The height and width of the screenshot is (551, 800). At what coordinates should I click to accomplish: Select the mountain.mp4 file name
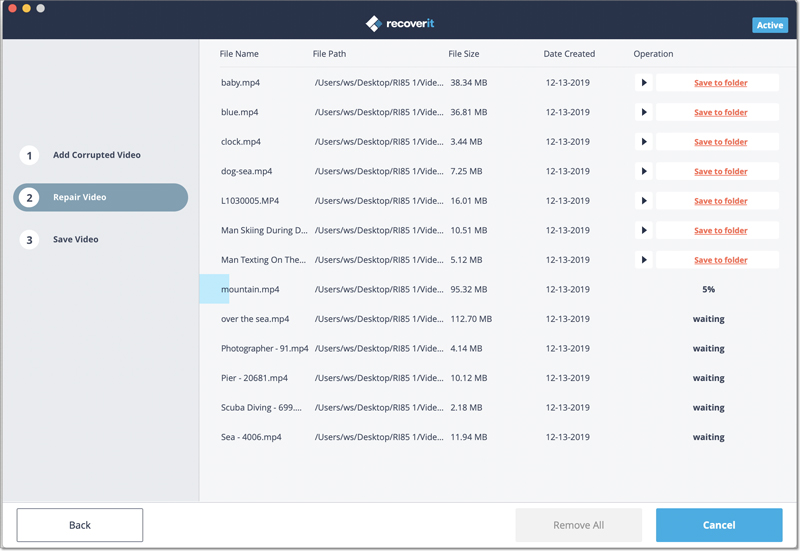(x=250, y=289)
